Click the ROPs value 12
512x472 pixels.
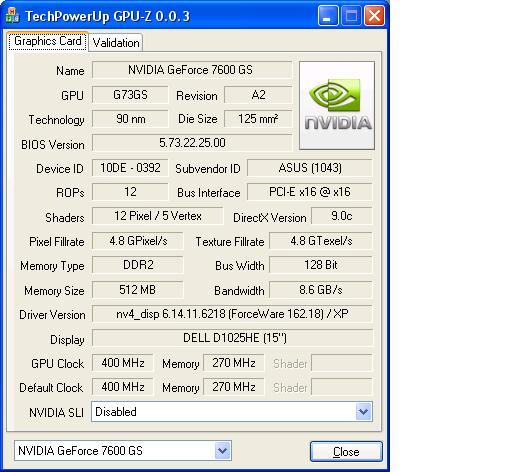[130, 192]
